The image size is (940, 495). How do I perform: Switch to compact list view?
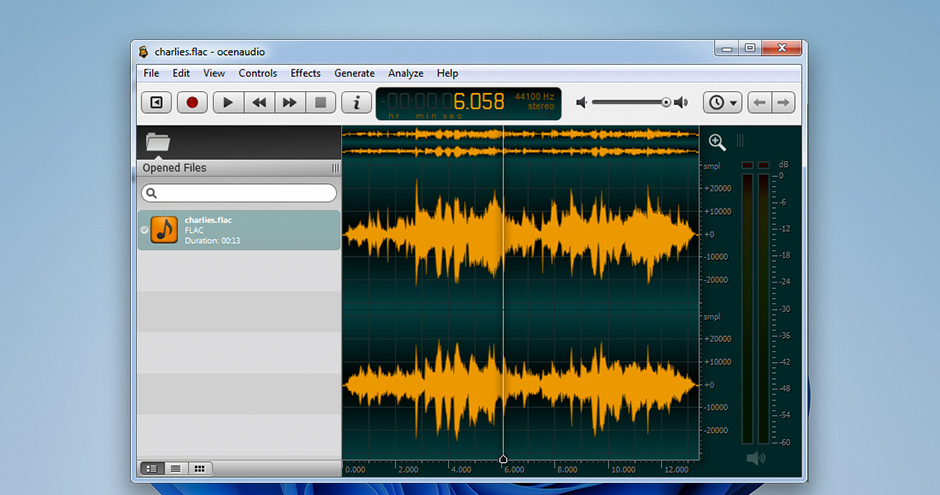176,469
